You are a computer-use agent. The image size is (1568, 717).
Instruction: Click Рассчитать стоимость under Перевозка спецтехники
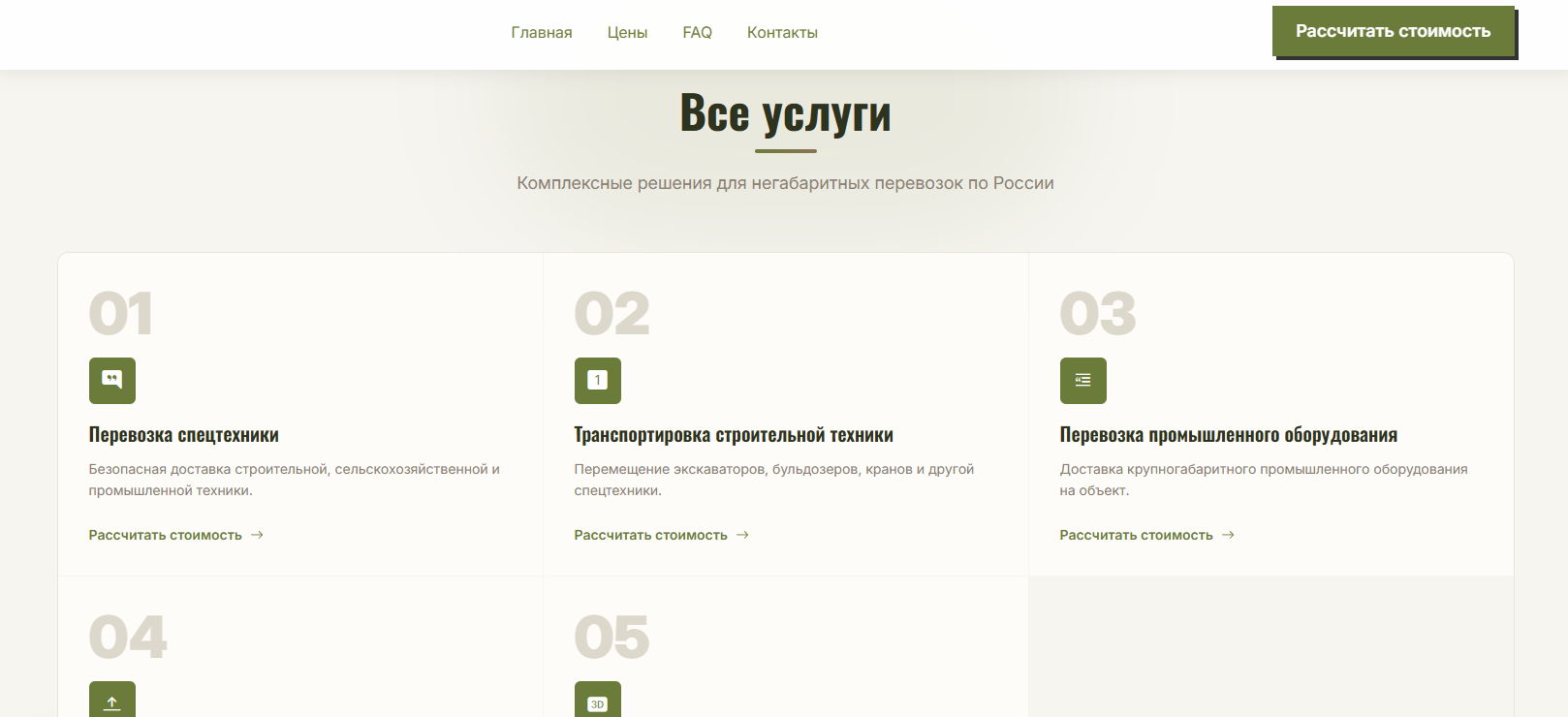click(166, 535)
